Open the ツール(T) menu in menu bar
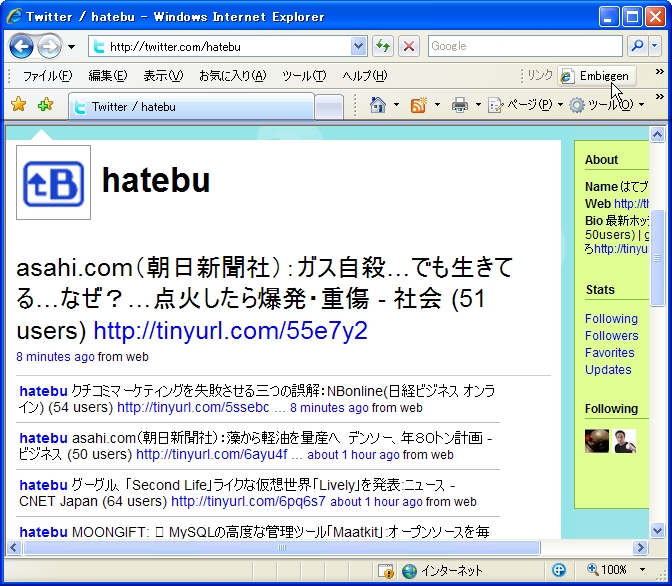Image resolution: width=672 pixels, height=586 pixels. 304,76
